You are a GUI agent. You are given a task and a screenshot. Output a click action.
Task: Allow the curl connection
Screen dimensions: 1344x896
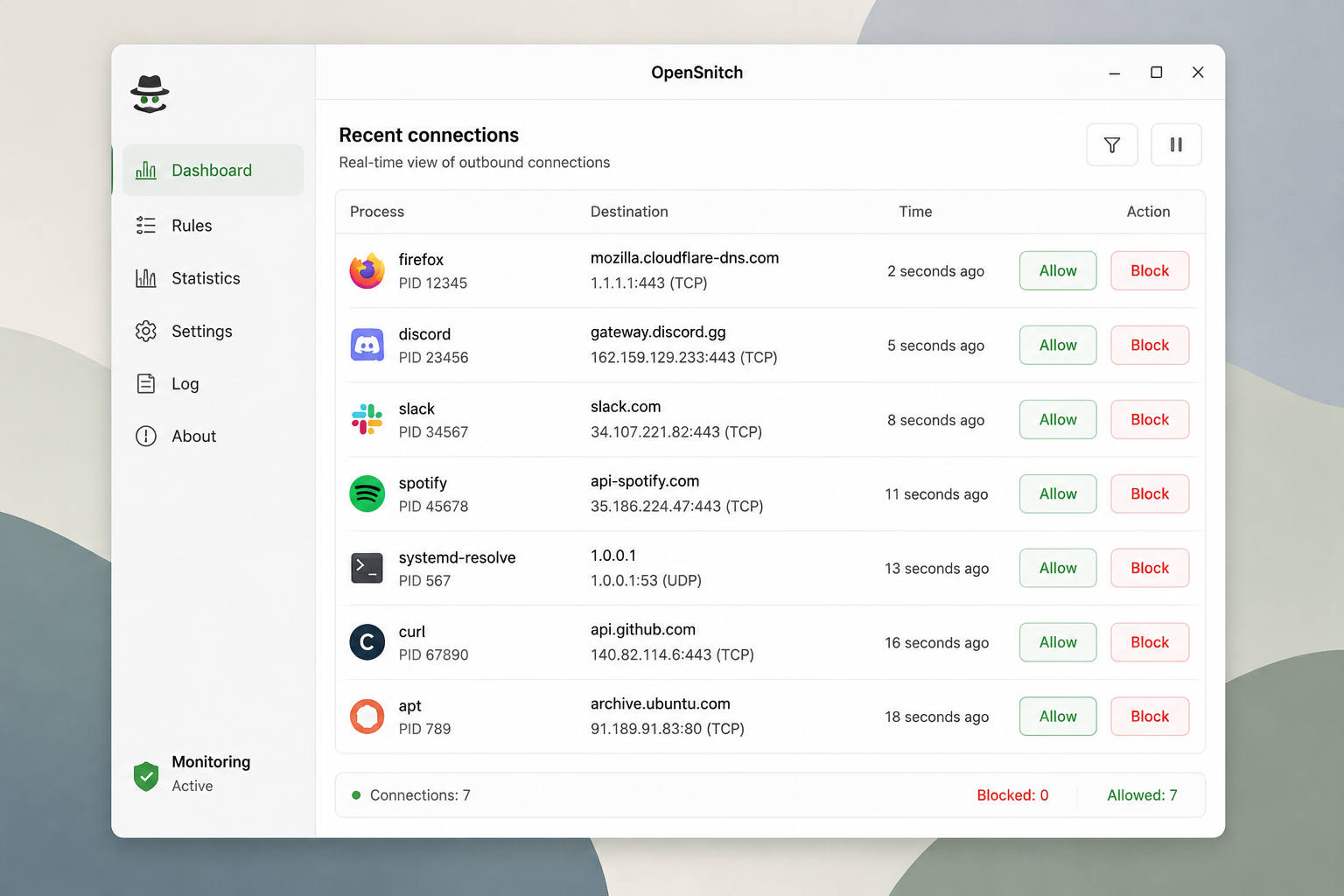pos(1058,642)
